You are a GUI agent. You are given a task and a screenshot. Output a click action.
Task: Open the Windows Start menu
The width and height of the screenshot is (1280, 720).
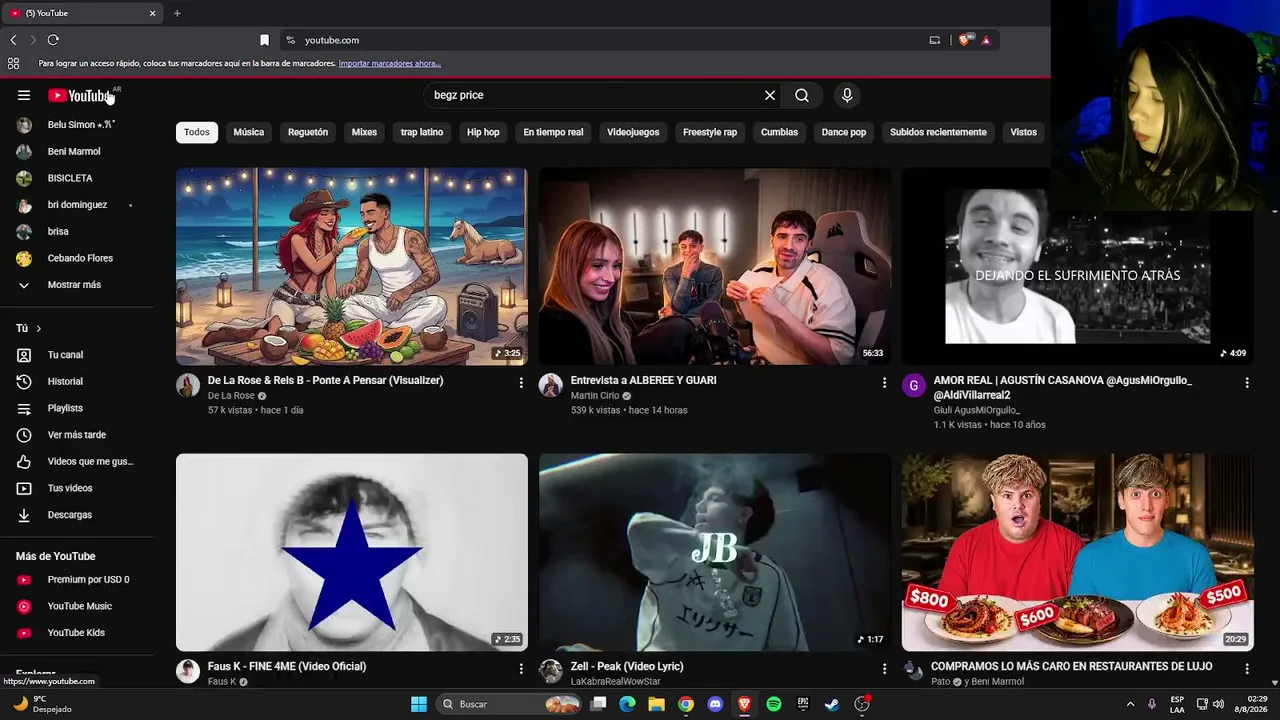click(419, 704)
